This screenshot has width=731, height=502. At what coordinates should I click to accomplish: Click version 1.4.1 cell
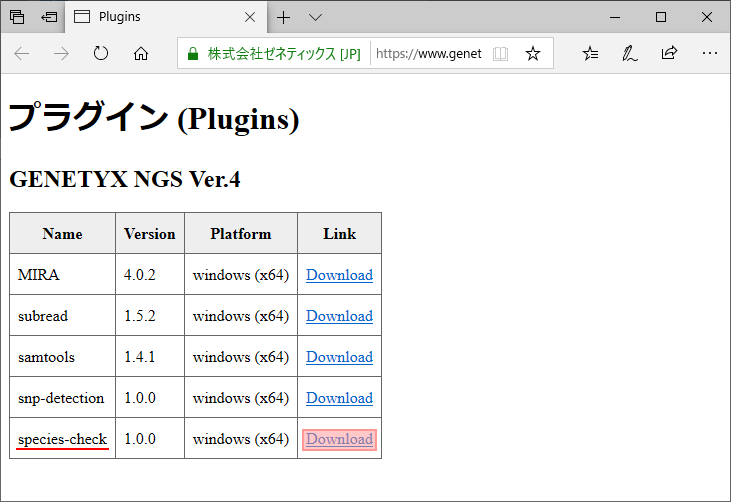(x=150, y=357)
